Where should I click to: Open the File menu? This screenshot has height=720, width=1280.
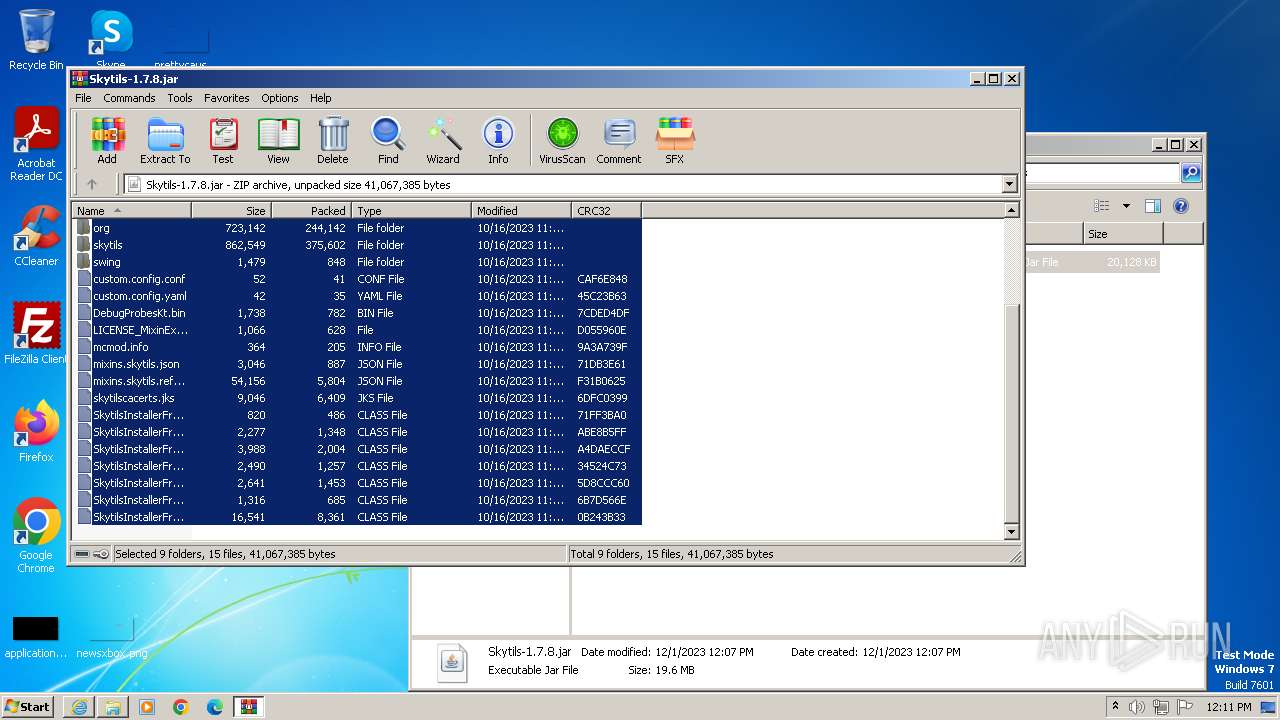click(83, 98)
